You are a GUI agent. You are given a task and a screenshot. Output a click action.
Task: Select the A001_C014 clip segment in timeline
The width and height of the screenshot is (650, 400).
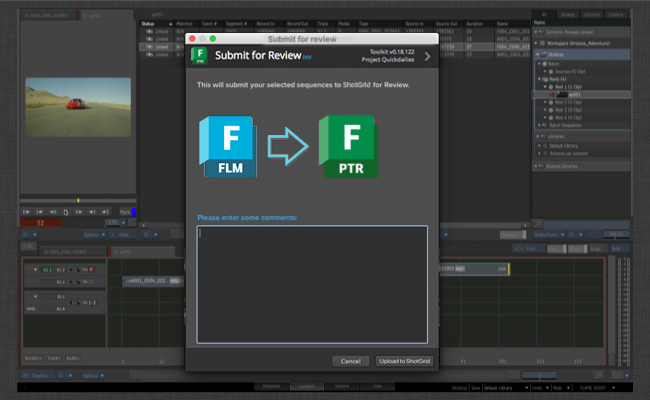pyautogui.click(x=153, y=281)
